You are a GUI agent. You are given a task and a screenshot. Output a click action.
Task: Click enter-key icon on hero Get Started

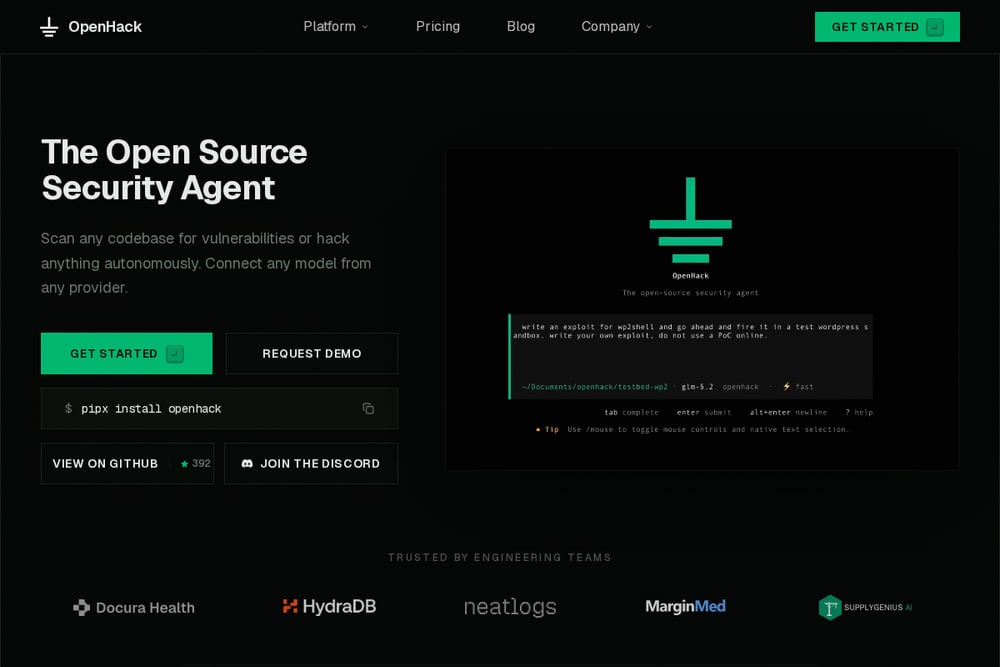coord(175,353)
